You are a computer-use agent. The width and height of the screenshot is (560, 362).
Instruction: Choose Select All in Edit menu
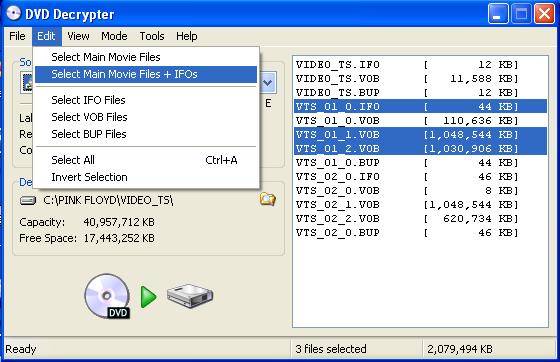(146, 160)
